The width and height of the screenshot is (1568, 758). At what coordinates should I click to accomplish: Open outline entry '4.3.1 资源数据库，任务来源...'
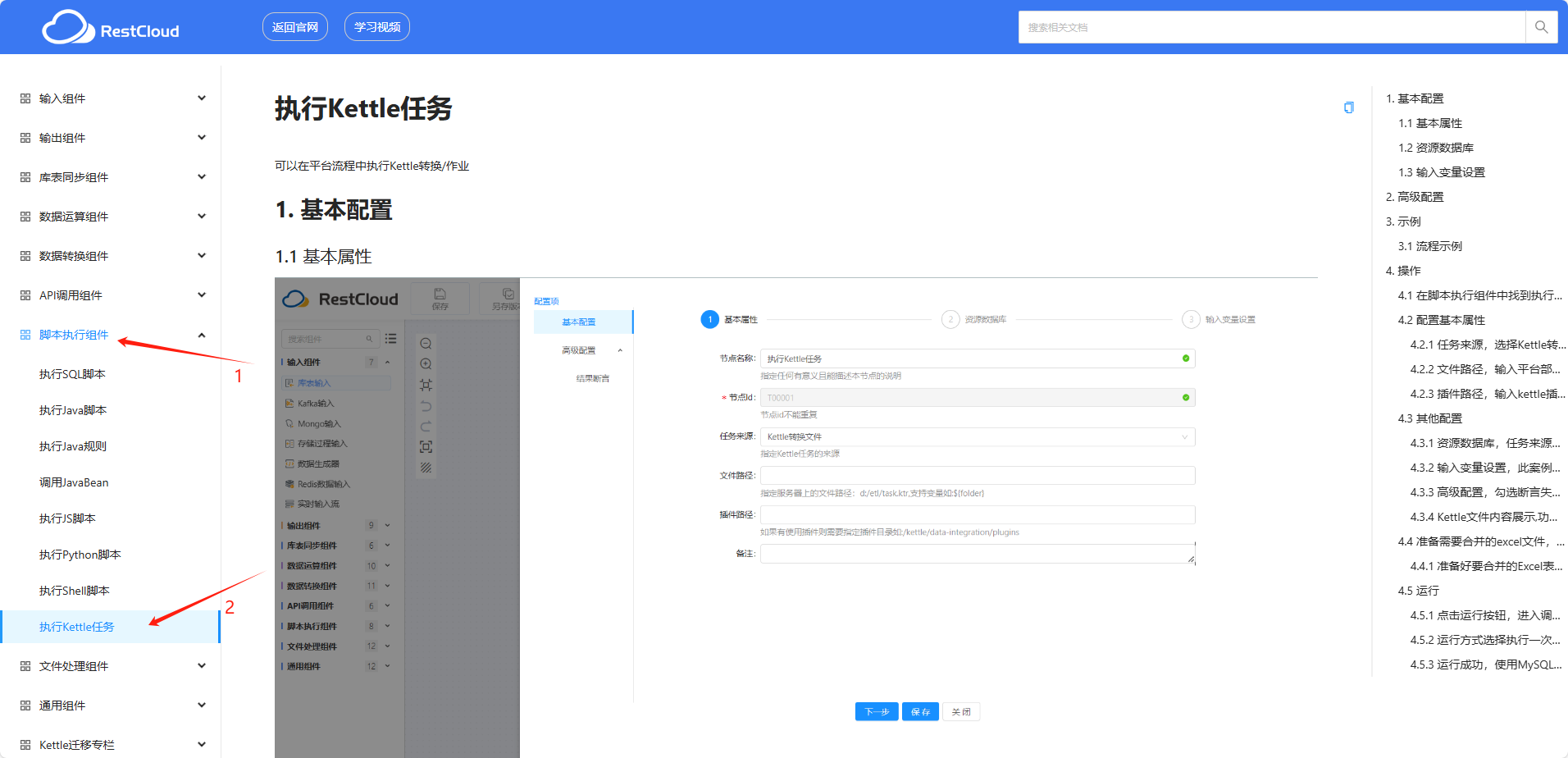pyautogui.click(x=1485, y=443)
